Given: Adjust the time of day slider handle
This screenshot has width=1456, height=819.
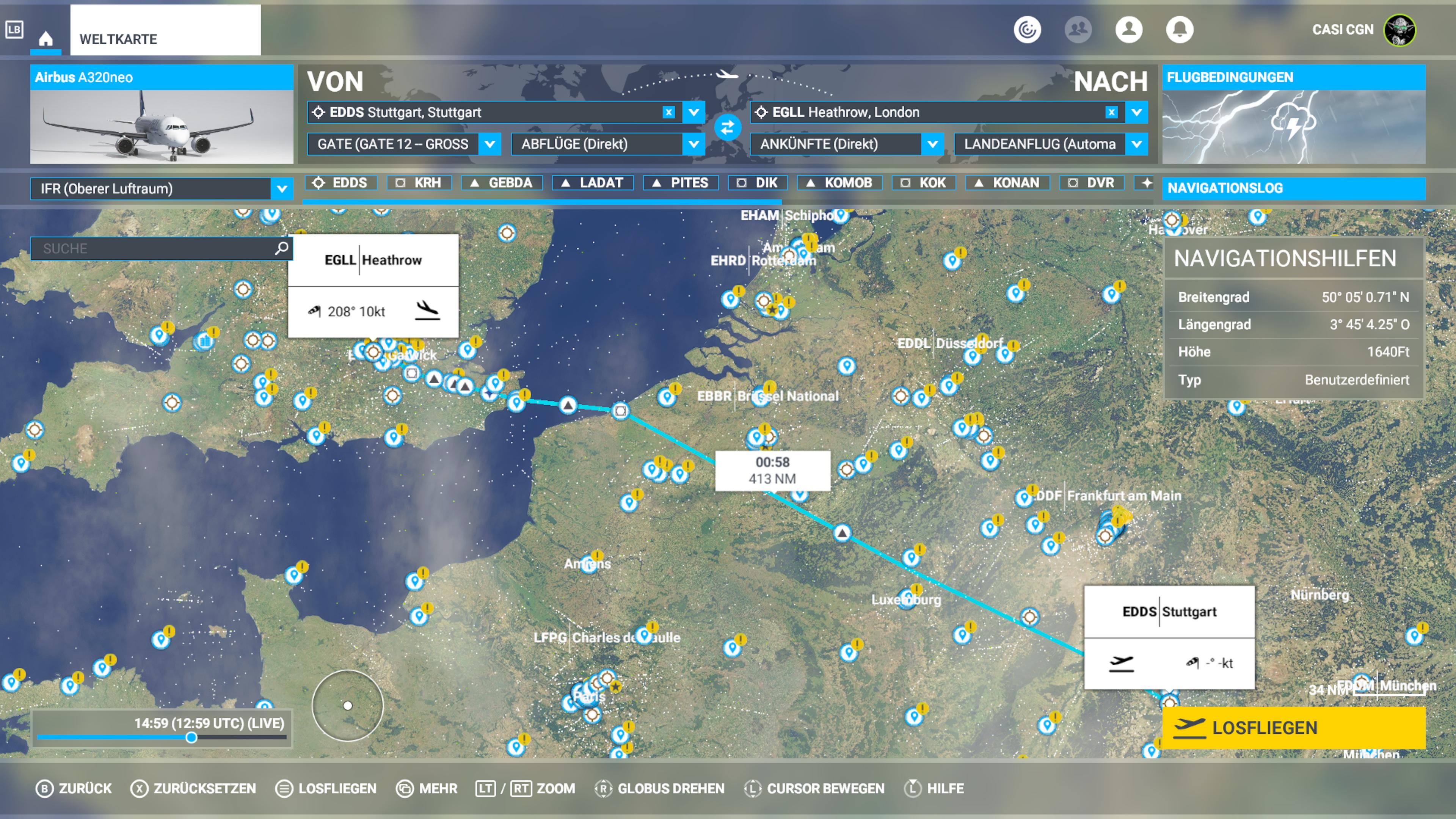Looking at the screenshot, I should 191,737.
